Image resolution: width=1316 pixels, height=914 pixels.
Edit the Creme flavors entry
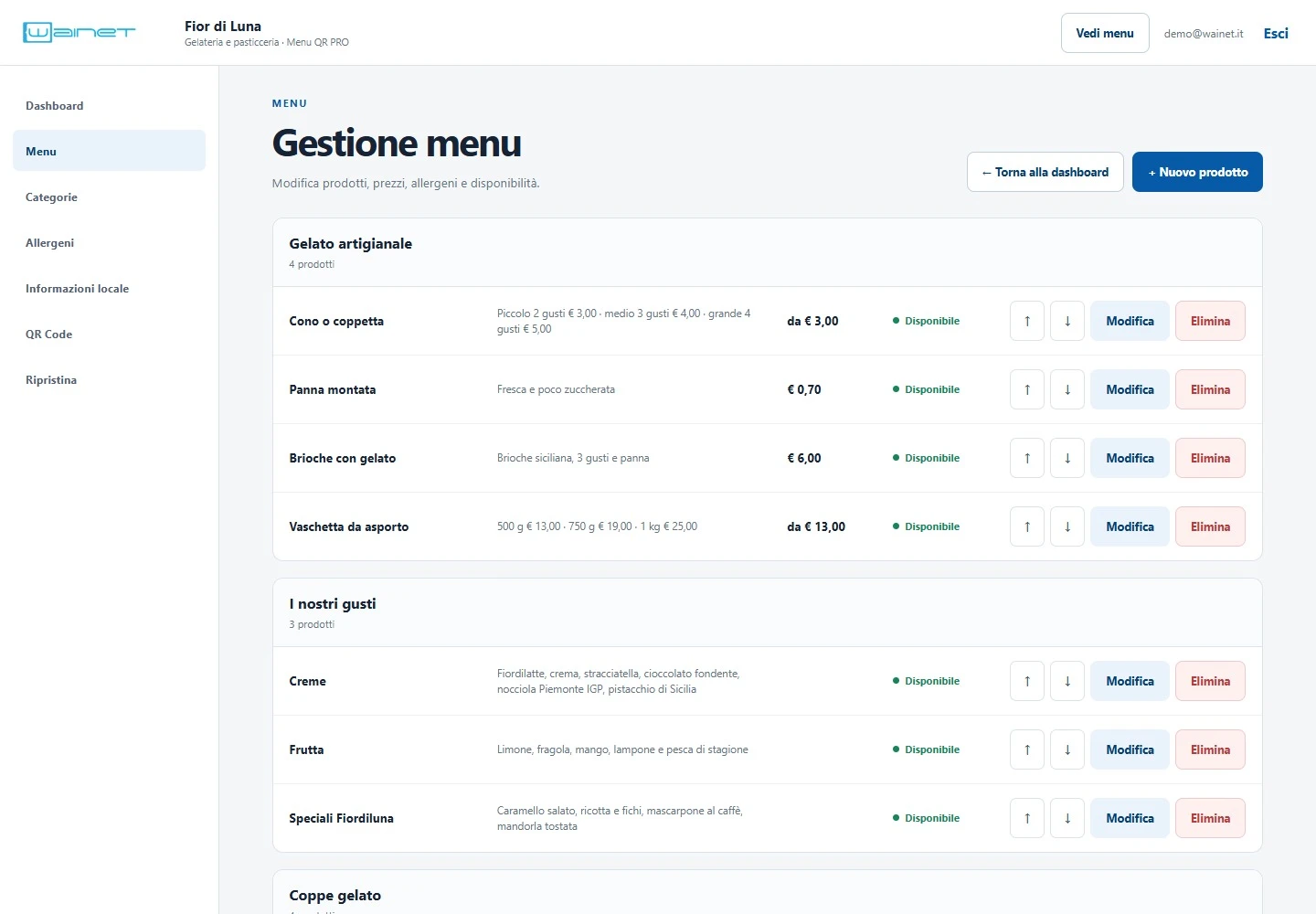[1130, 681]
